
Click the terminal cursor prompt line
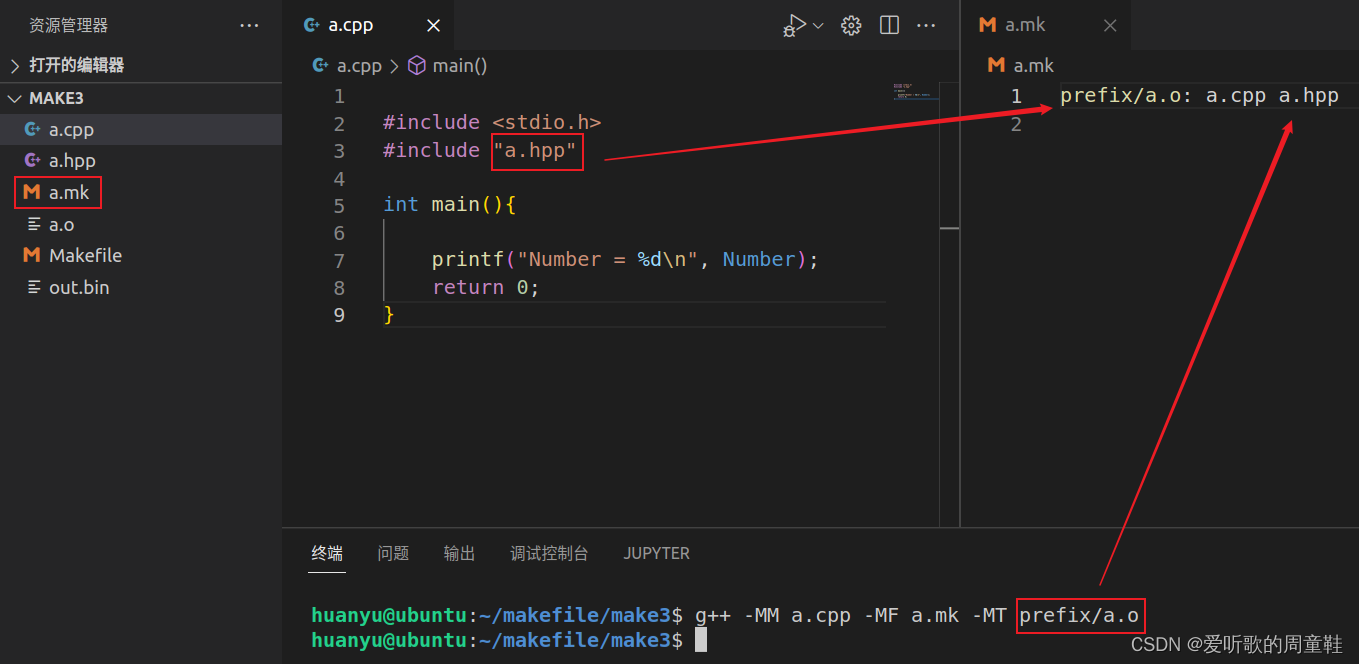click(x=509, y=640)
